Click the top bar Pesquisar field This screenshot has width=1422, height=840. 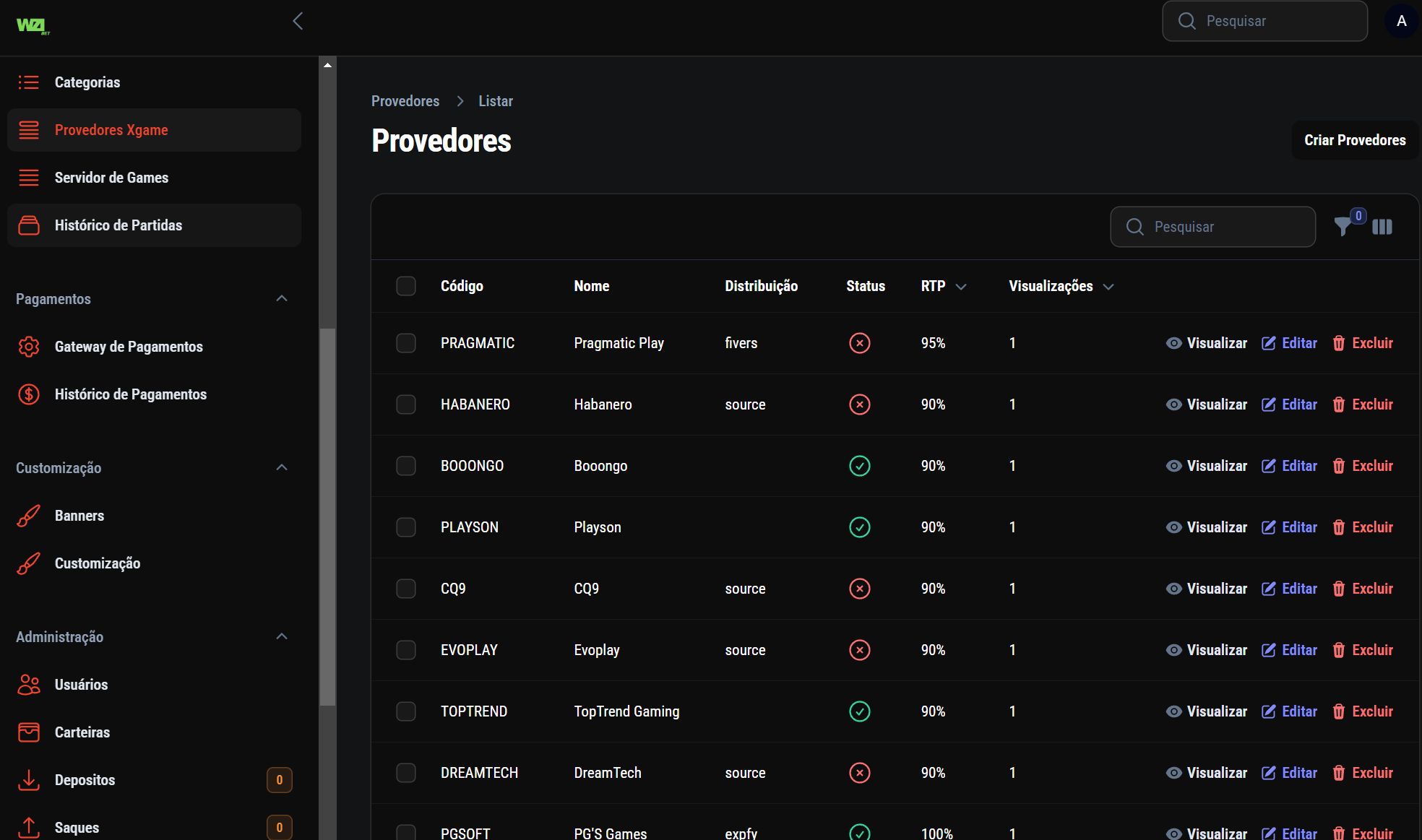pos(1264,21)
